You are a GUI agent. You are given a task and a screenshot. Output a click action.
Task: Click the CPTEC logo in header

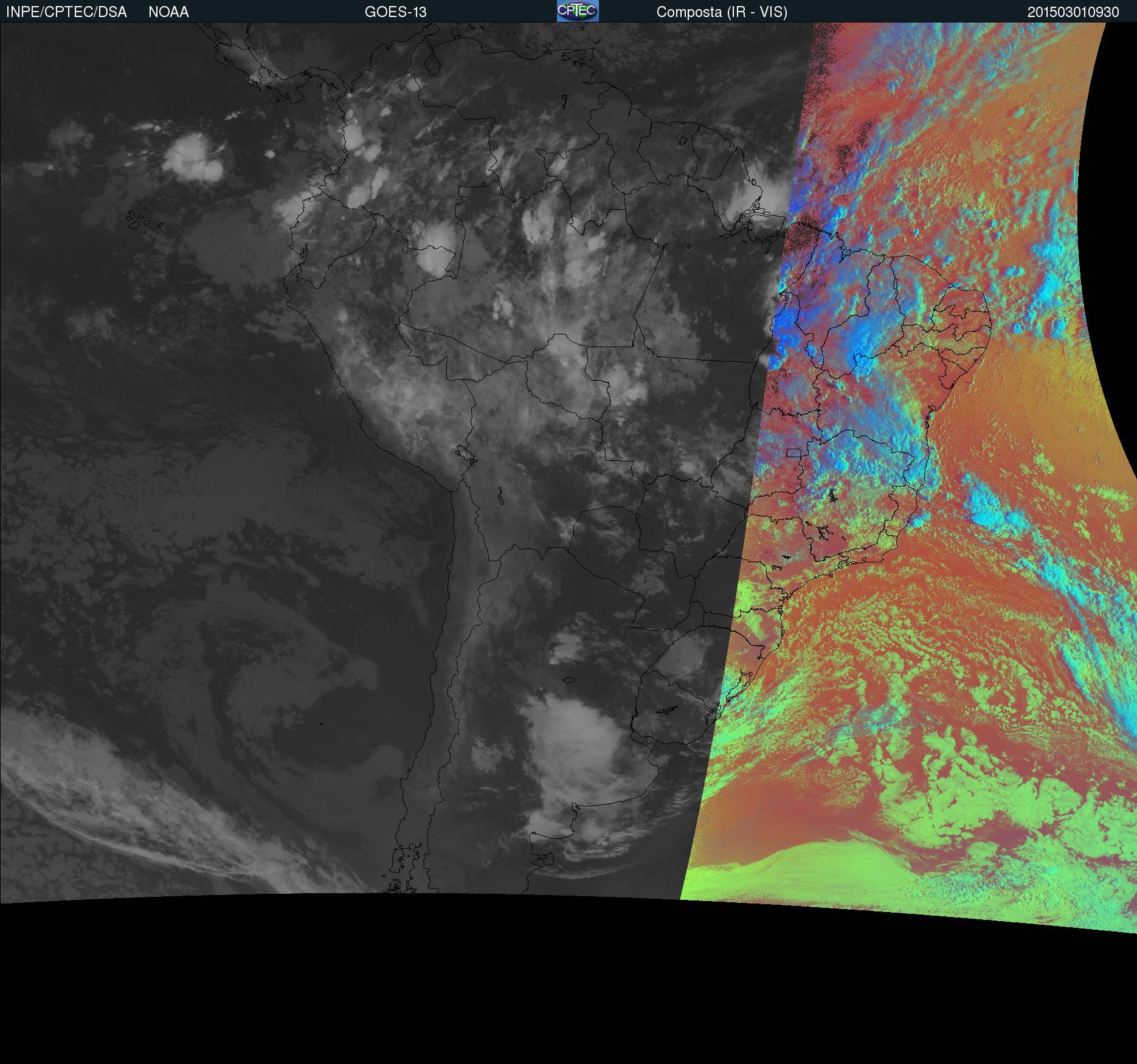(x=577, y=11)
